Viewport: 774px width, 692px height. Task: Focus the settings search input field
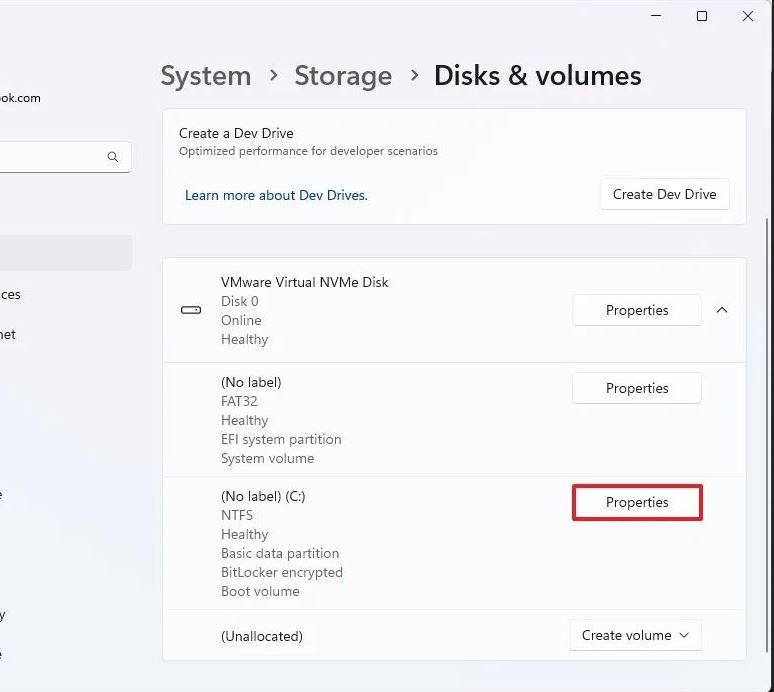click(50, 157)
